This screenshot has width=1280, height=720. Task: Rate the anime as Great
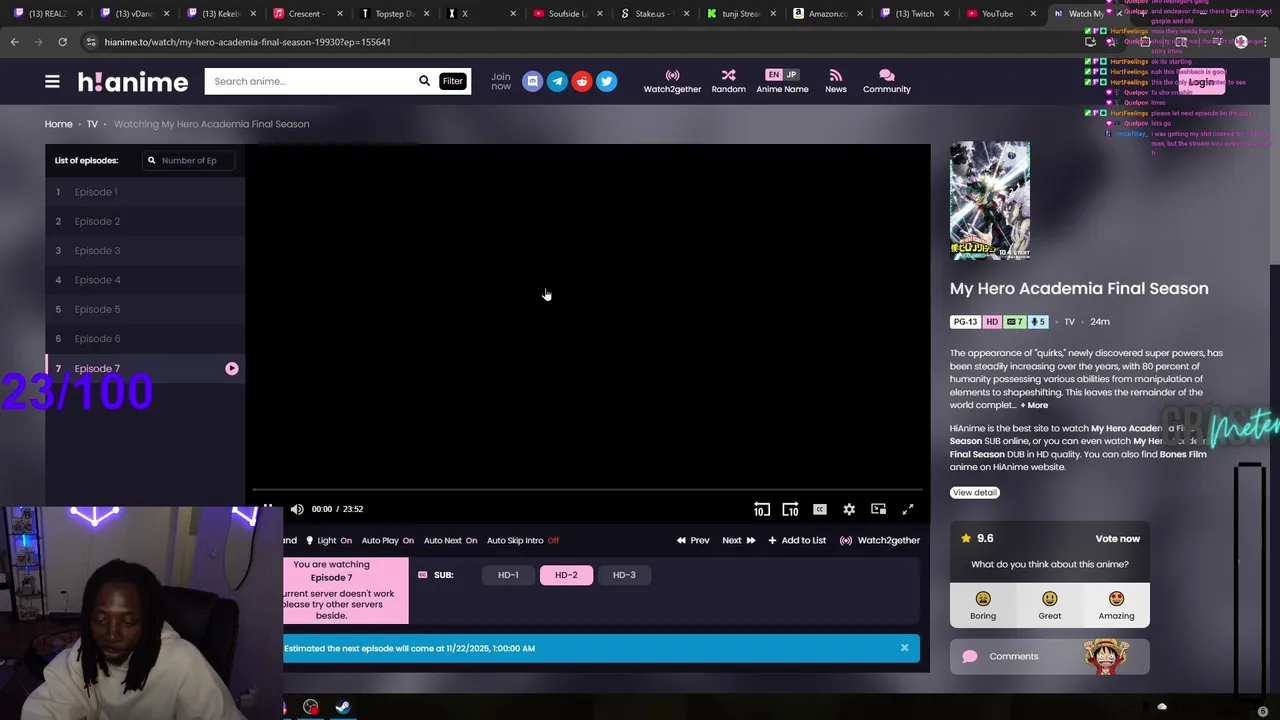click(1049, 605)
